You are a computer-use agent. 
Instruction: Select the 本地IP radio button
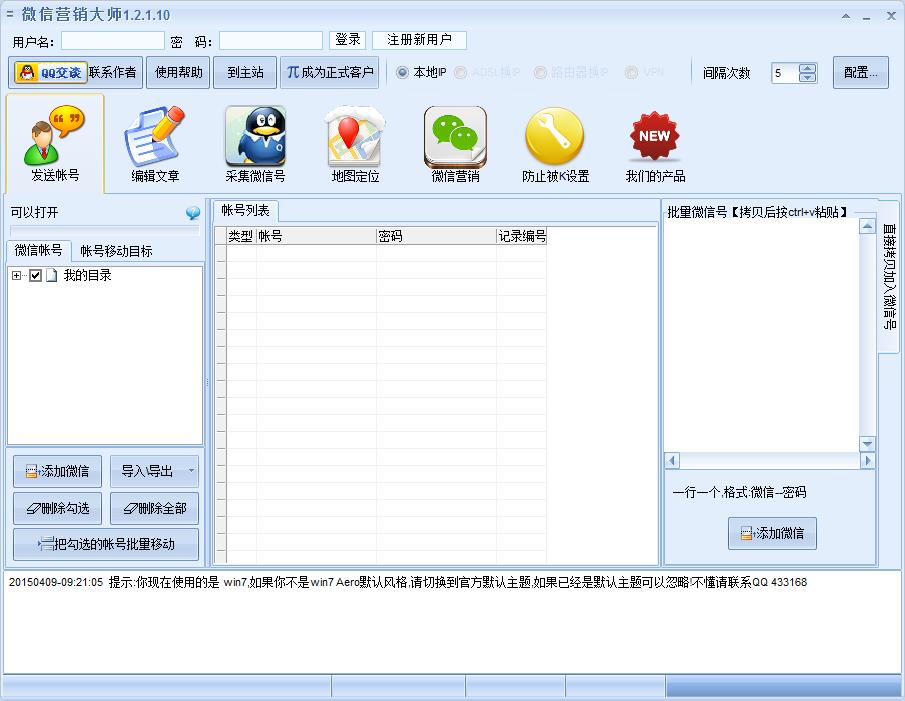coord(403,73)
